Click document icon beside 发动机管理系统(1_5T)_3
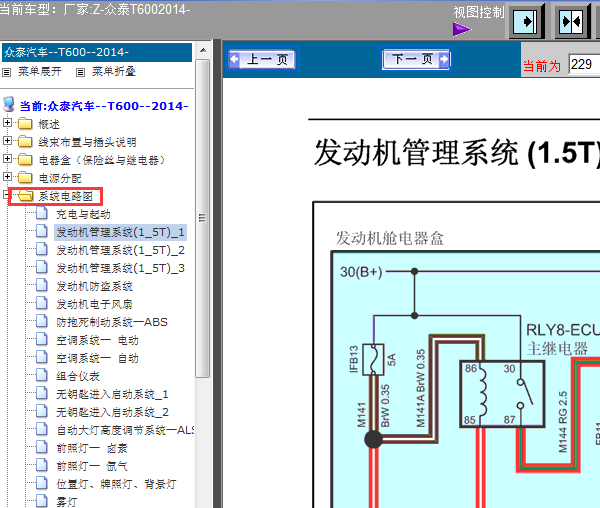This screenshot has width=600, height=508. click(x=42, y=267)
